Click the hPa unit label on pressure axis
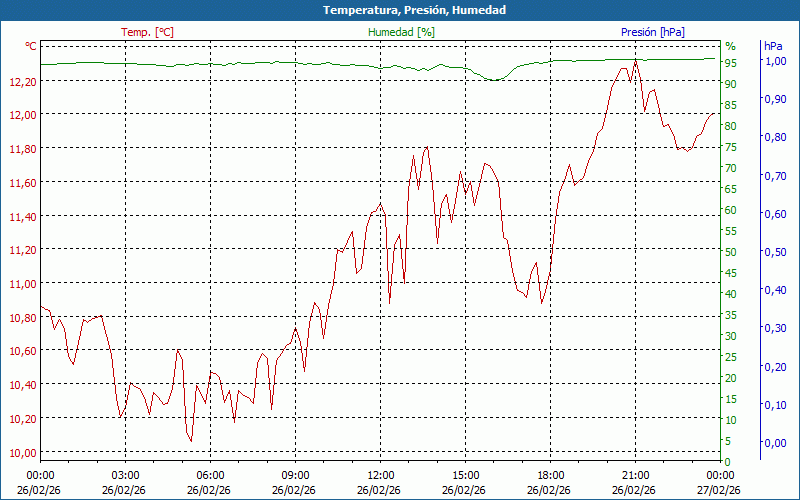This screenshot has height=500, width=800. coord(773,46)
